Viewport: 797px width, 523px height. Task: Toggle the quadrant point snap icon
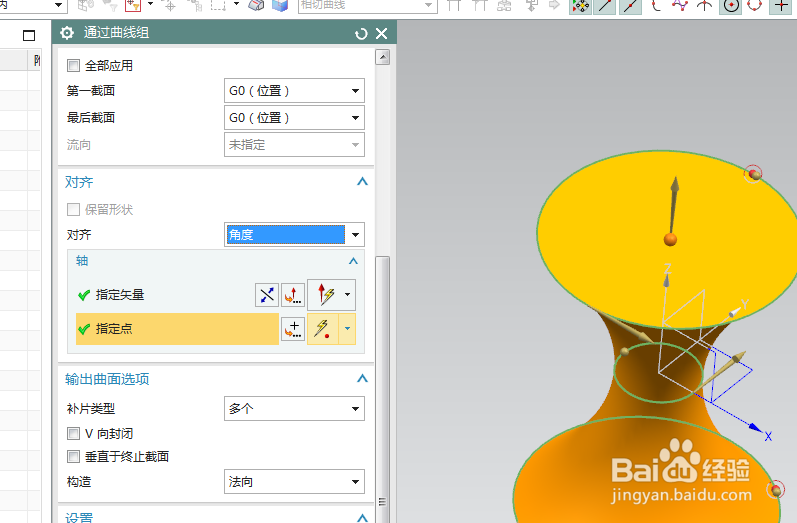click(x=755, y=6)
